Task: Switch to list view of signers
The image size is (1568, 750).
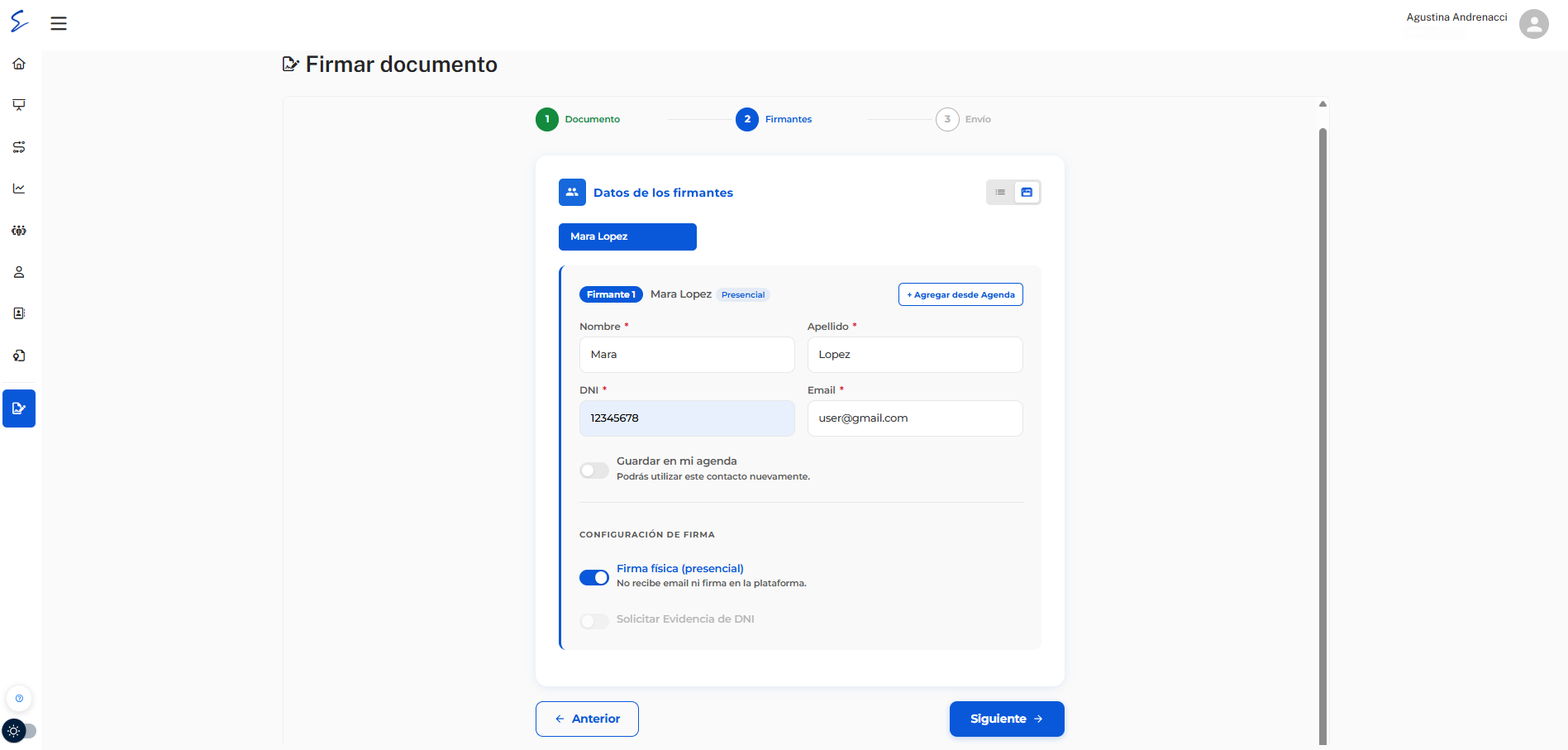Action: pyautogui.click(x=1000, y=193)
